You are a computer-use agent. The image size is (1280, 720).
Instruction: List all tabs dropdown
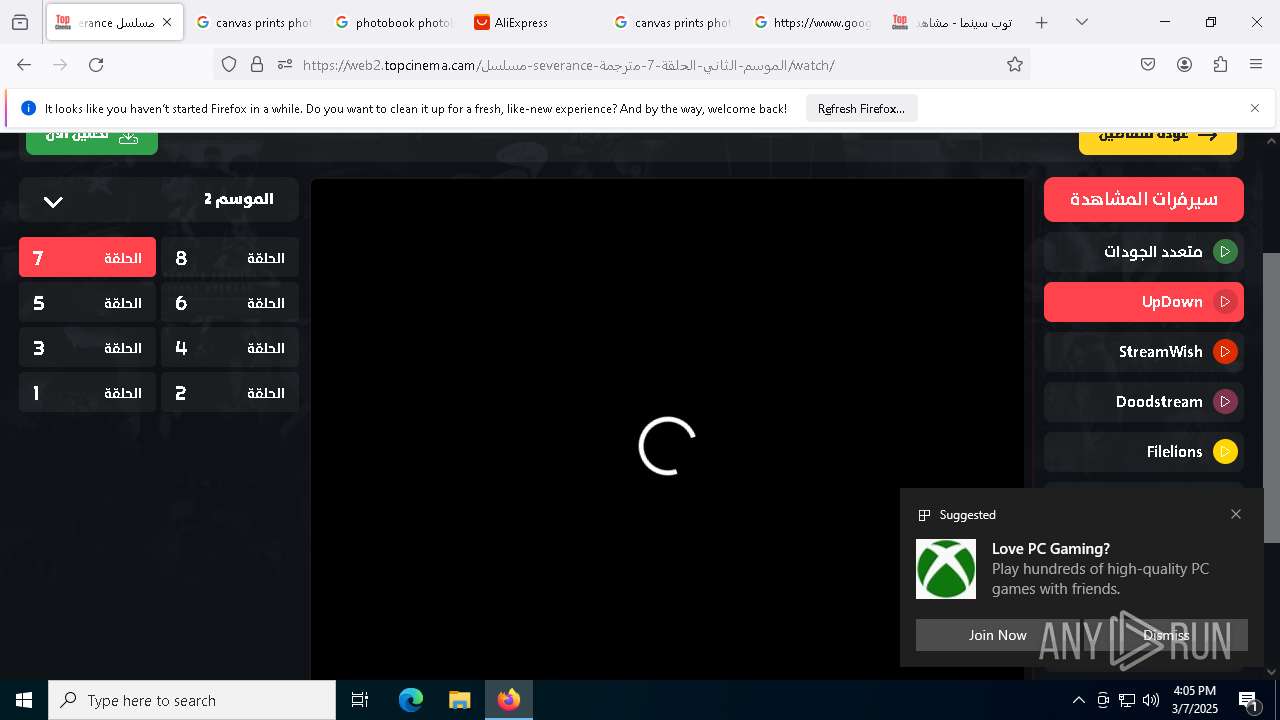click(1081, 22)
